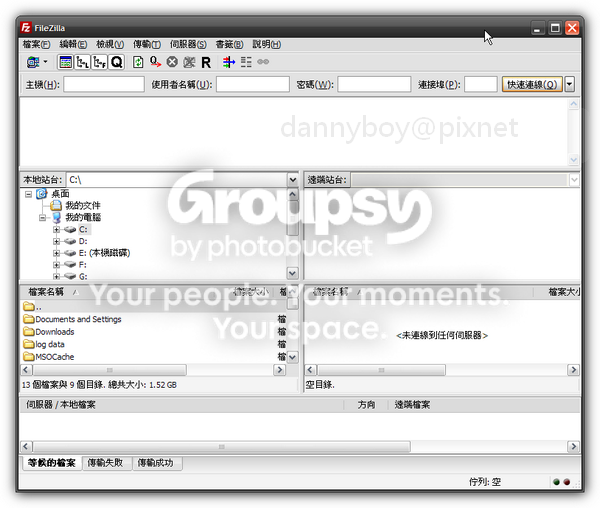Open quickconnect history dropdown arrow
This screenshot has height=508, width=600.
pos(570,85)
